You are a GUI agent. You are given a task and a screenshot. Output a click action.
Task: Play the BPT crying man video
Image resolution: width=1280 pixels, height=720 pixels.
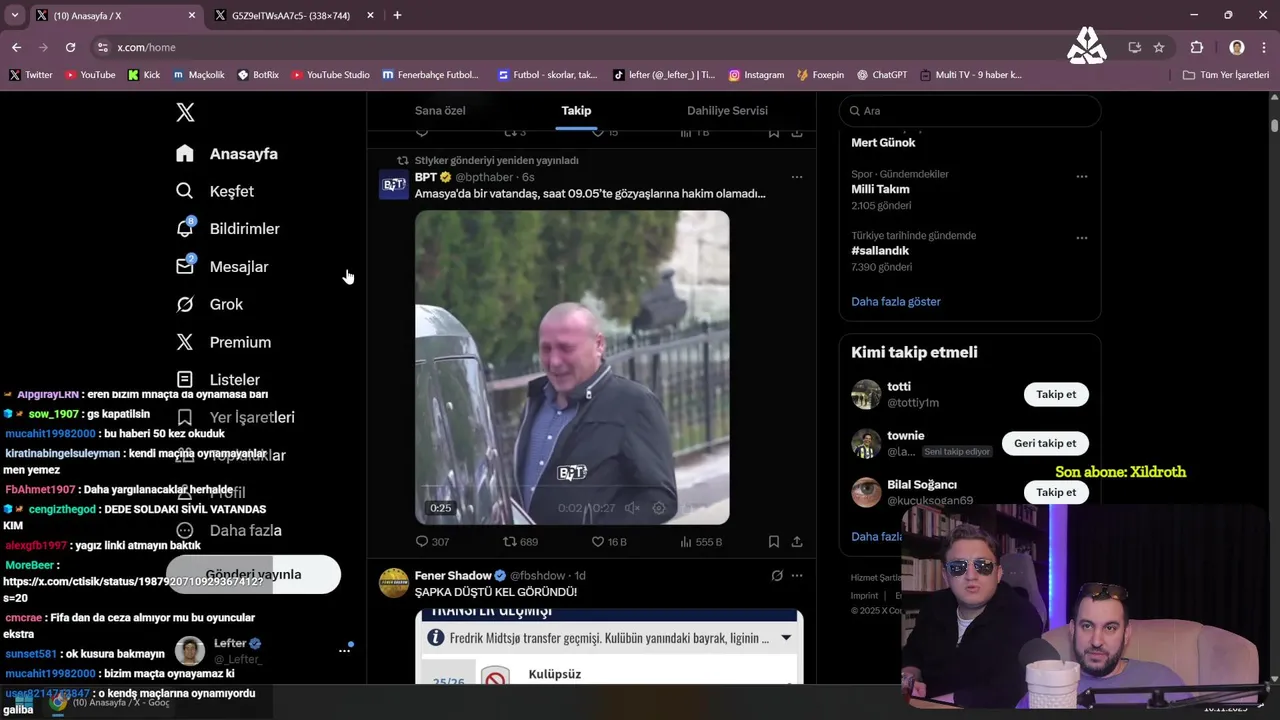pos(572,367)
